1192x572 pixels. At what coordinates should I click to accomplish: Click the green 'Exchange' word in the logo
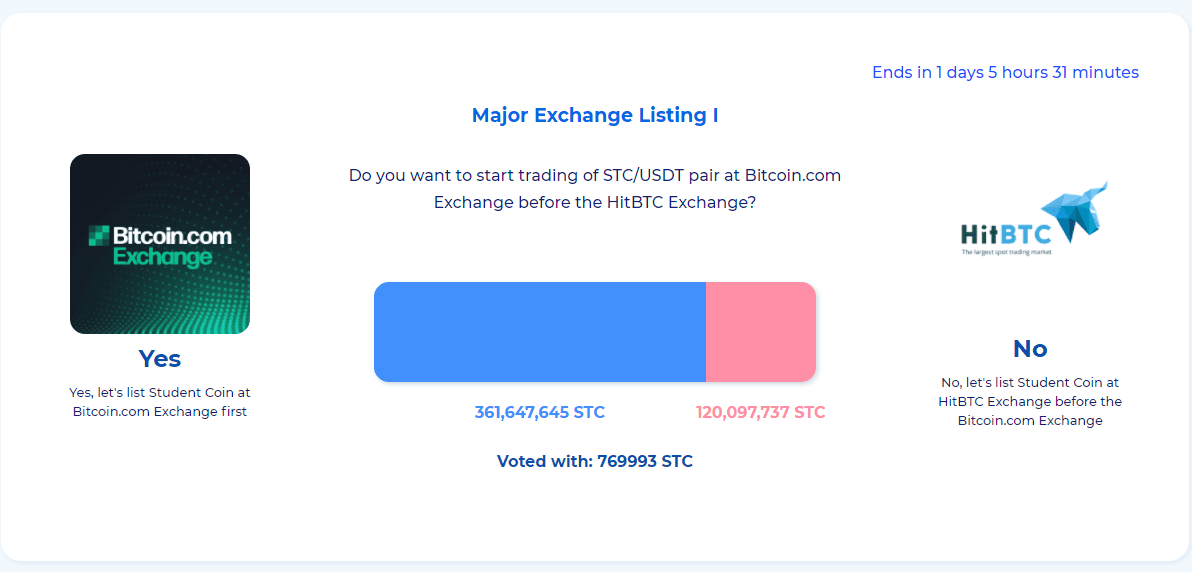click(162, 257)
